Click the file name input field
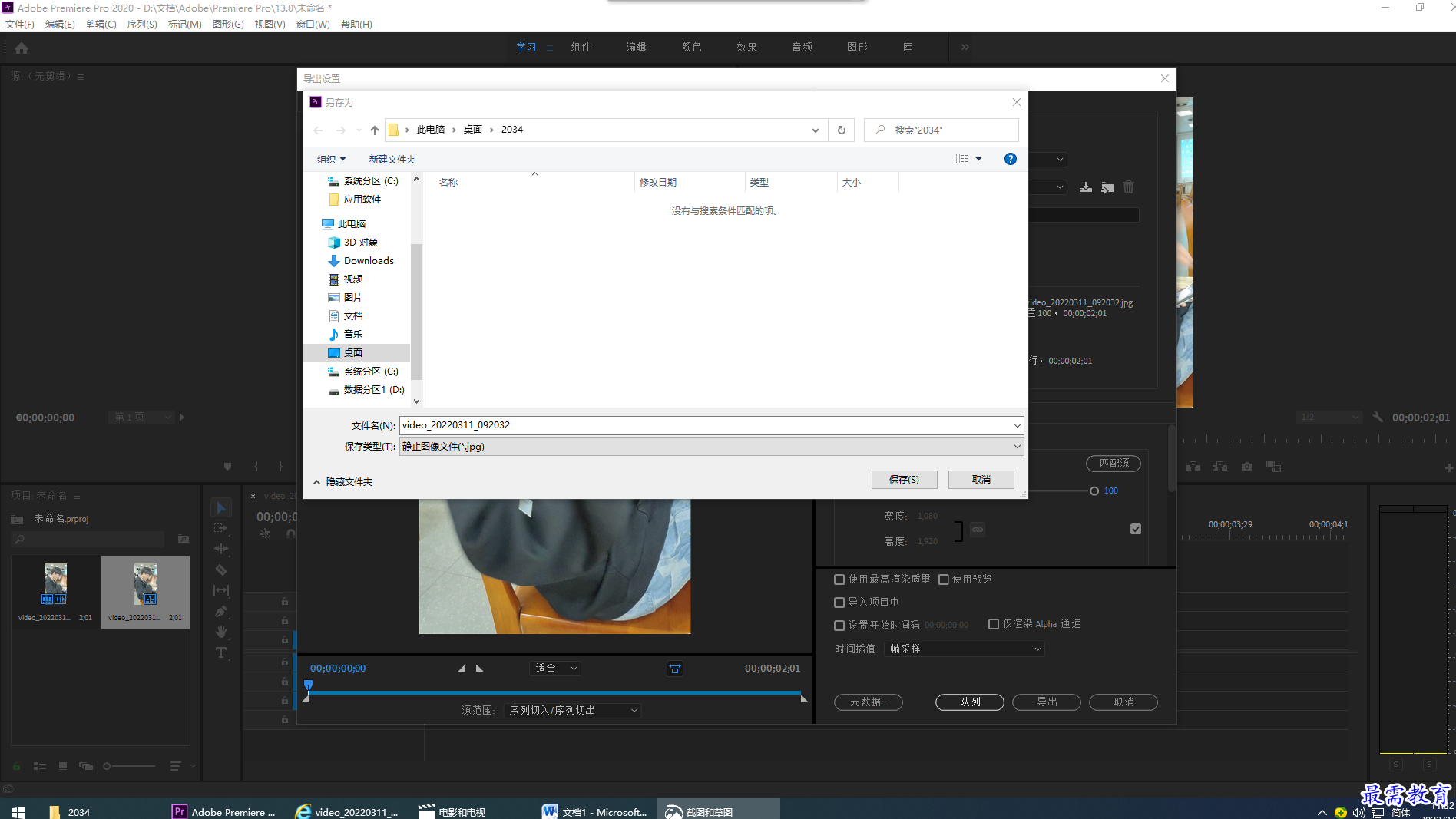Screen dimensions: 1456x819 [x=706, y=425]
